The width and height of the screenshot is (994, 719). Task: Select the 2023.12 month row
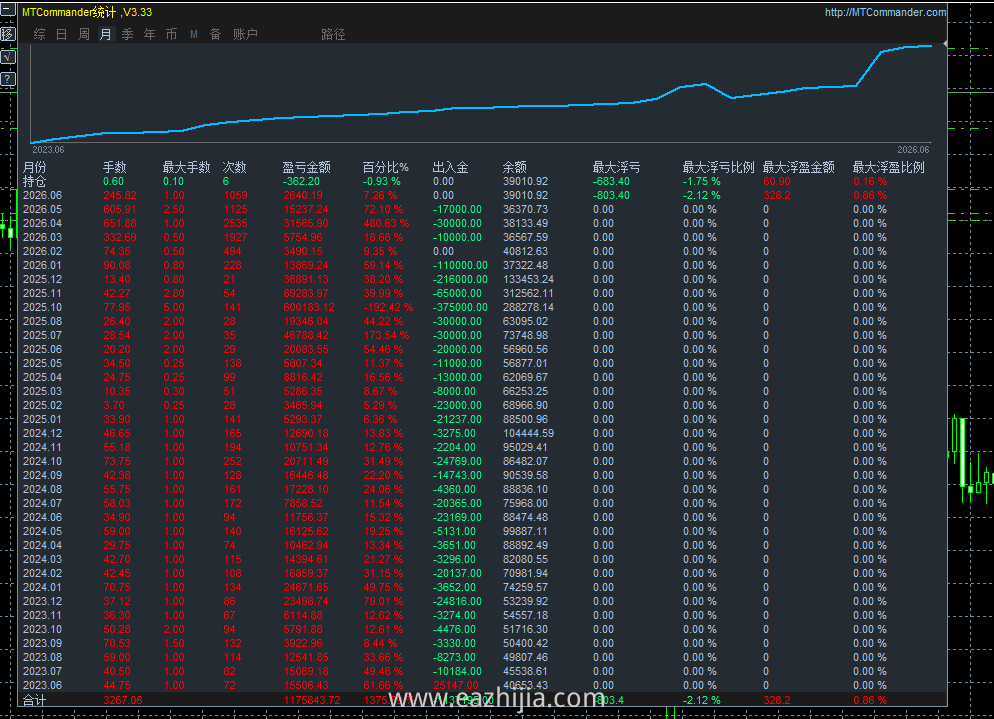pos(42,601)
